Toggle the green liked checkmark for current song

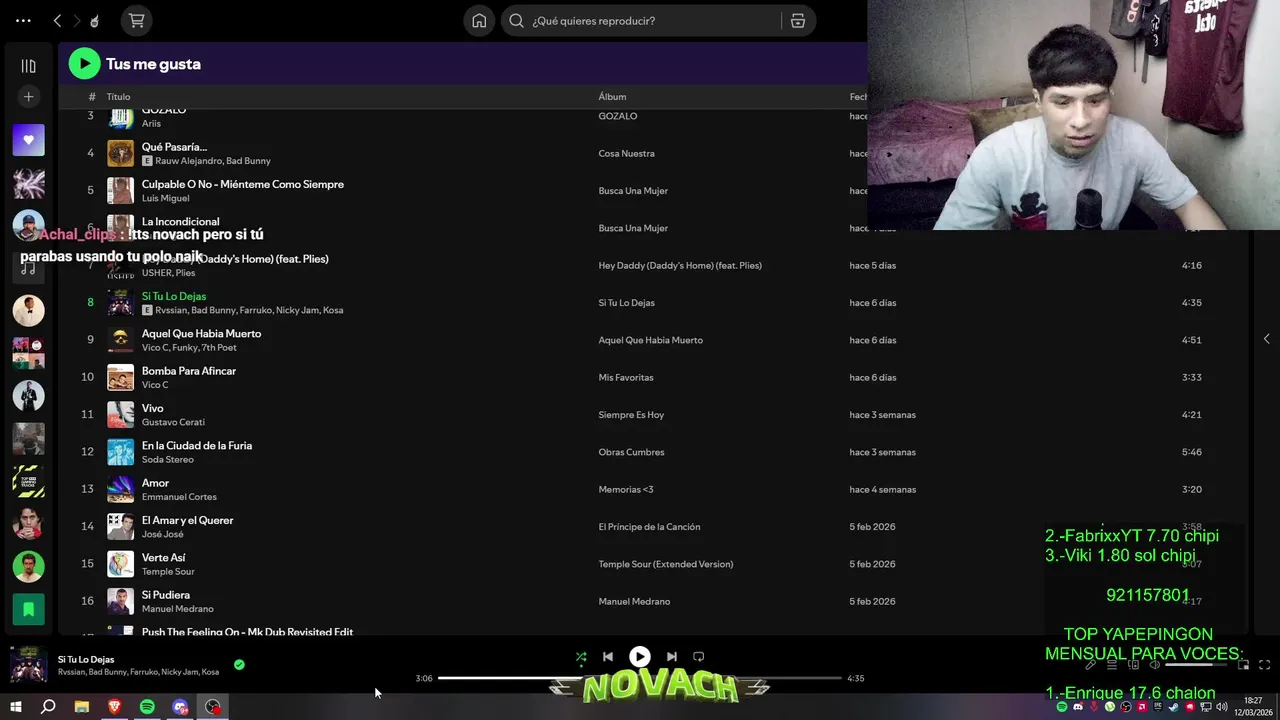239,664
